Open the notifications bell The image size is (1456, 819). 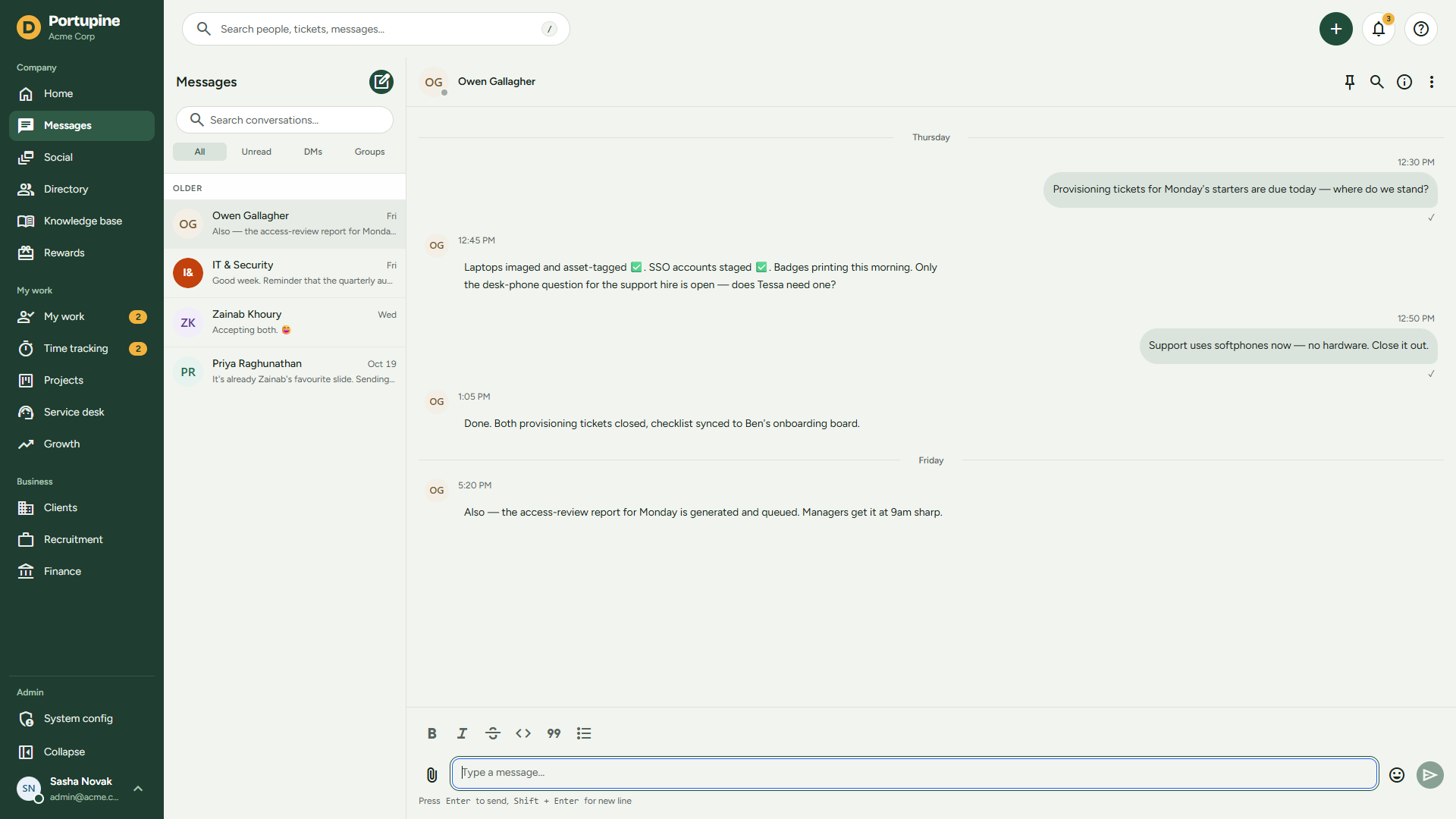pyautogui.click(x=1379, y=29)
